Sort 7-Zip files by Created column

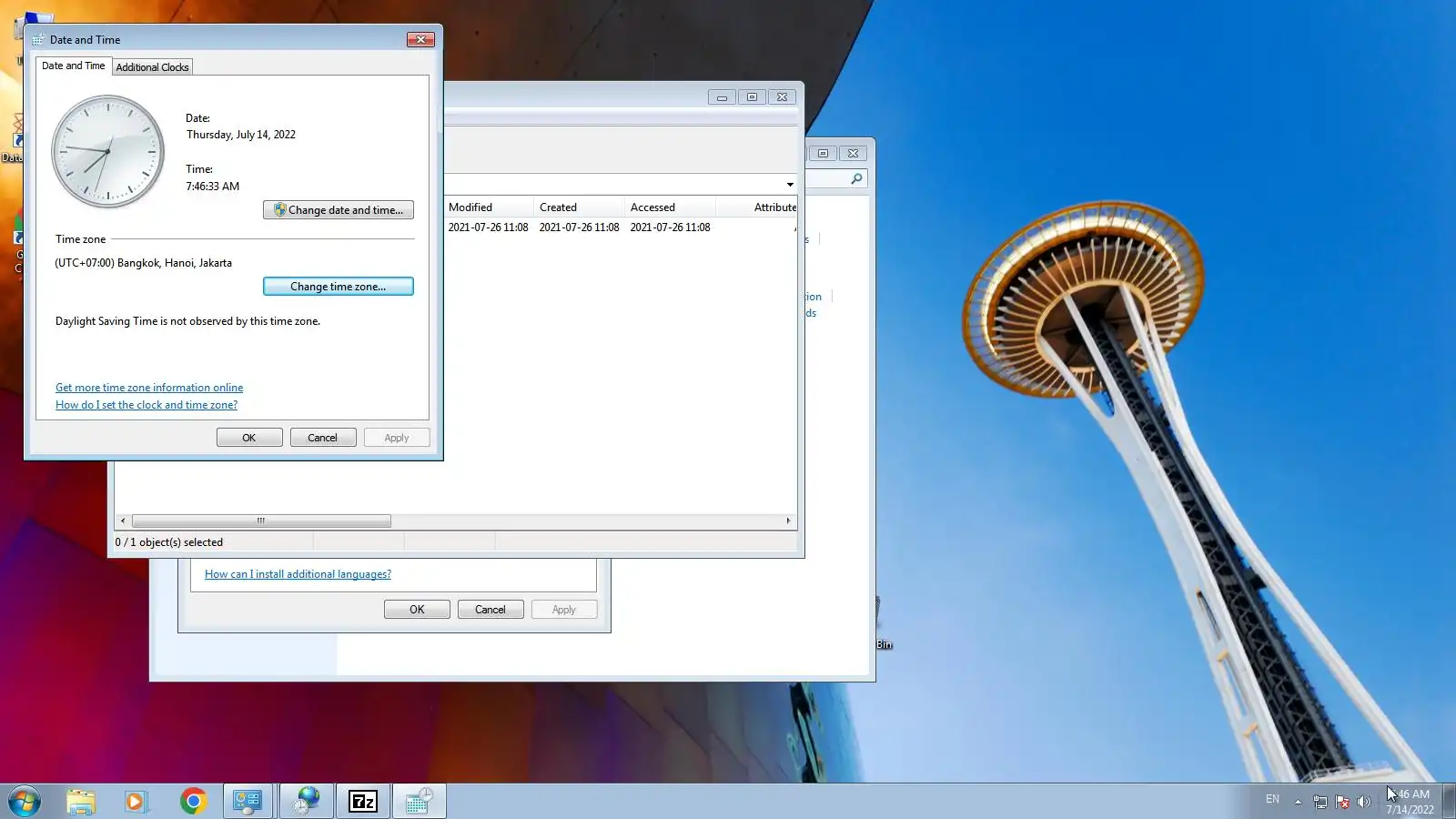pos(579,207)
